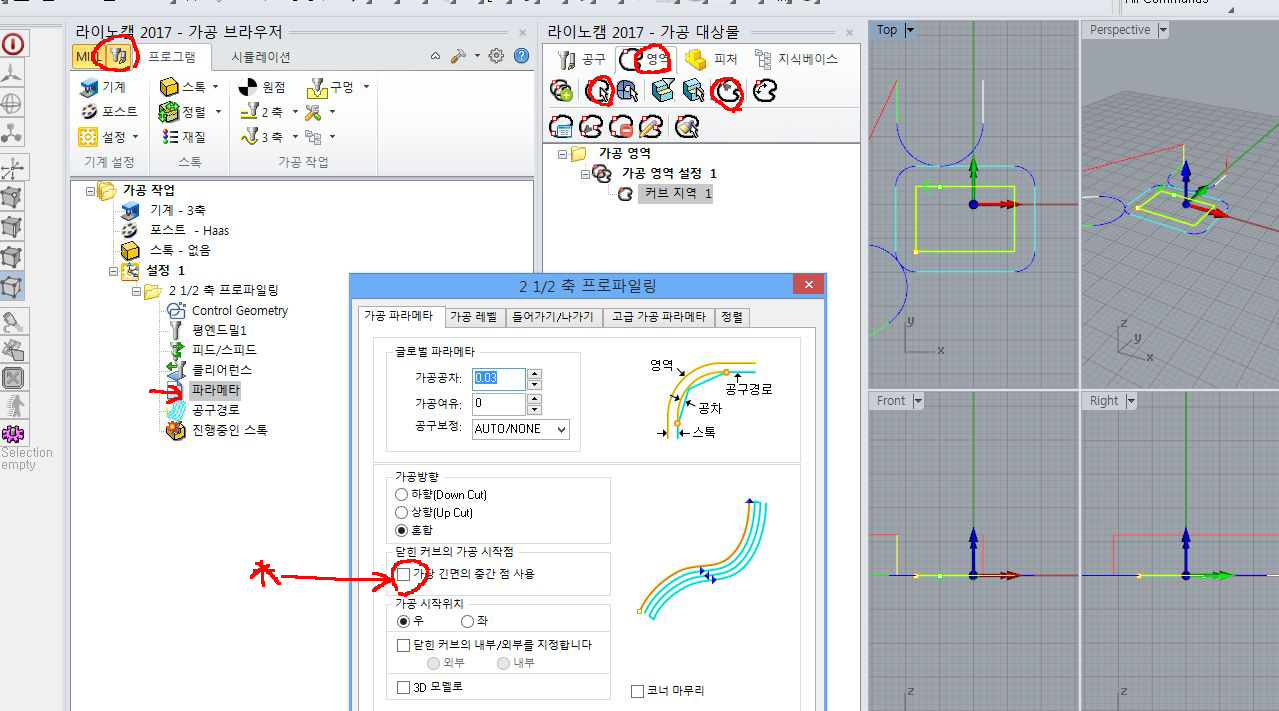Image resolution: width=1279 pixels, height=711 pixels.
Task: Select the 공구경로 toolpath tree item
Action: [215, 410]
